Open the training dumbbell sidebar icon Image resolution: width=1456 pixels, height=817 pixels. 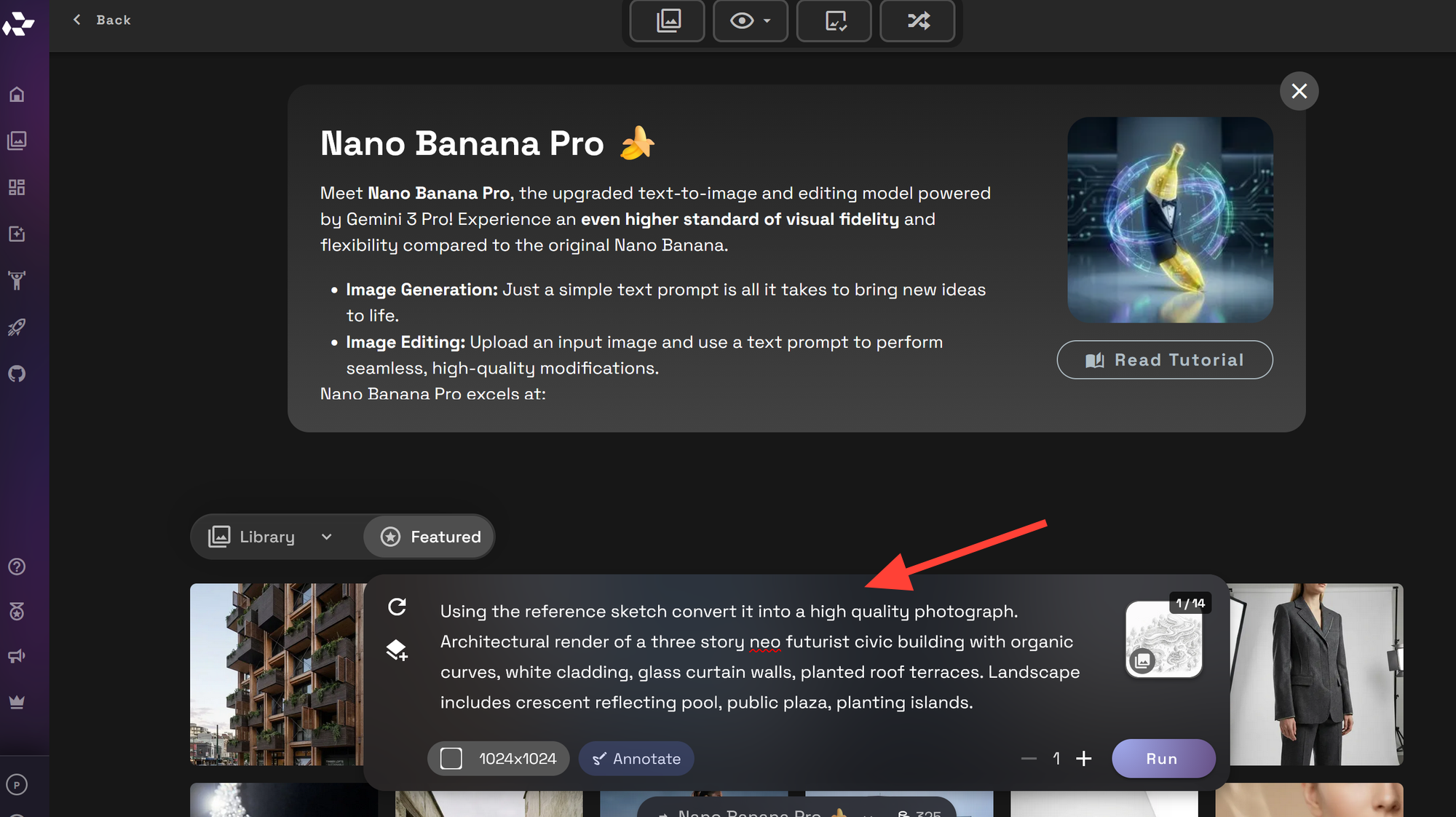click(17, 280)
